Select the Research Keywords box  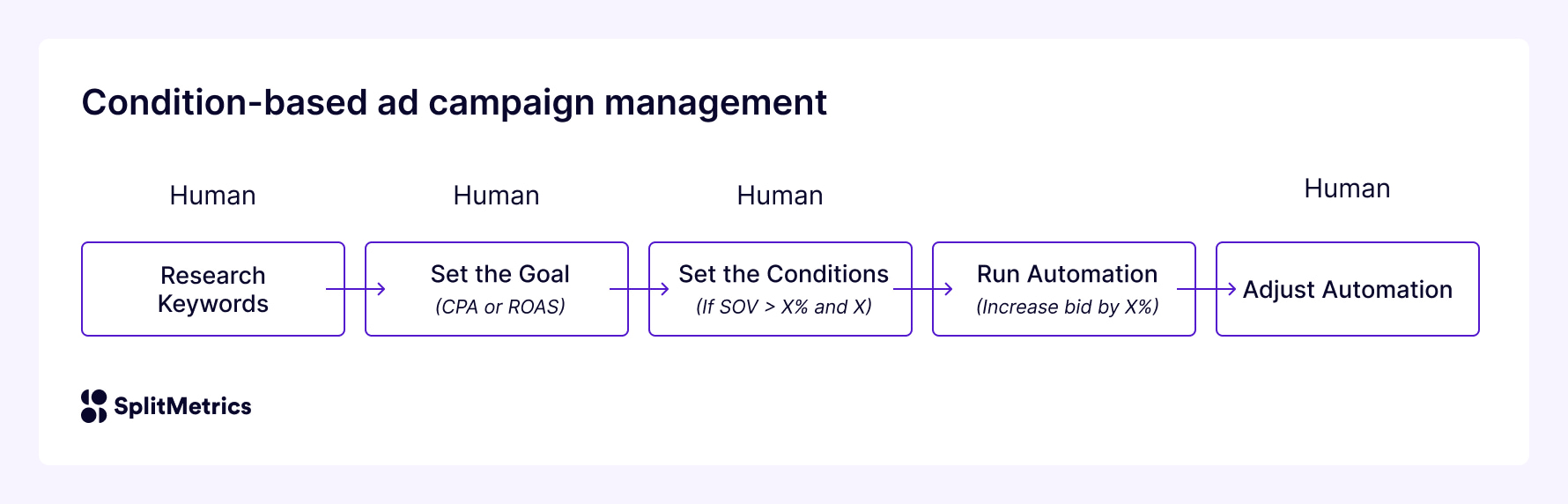[x=213, y=289]
